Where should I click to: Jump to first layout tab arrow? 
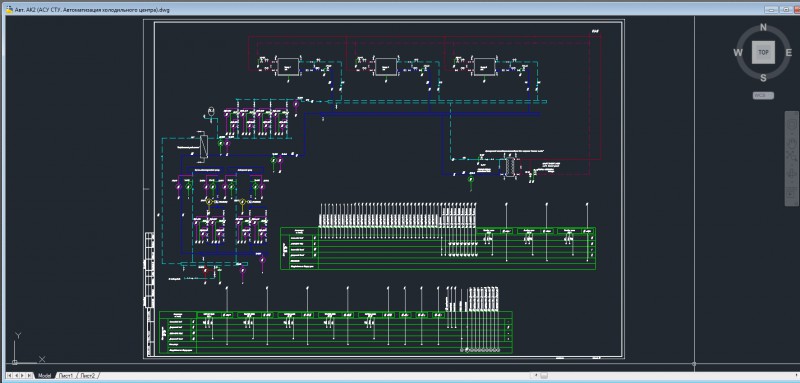9,376
